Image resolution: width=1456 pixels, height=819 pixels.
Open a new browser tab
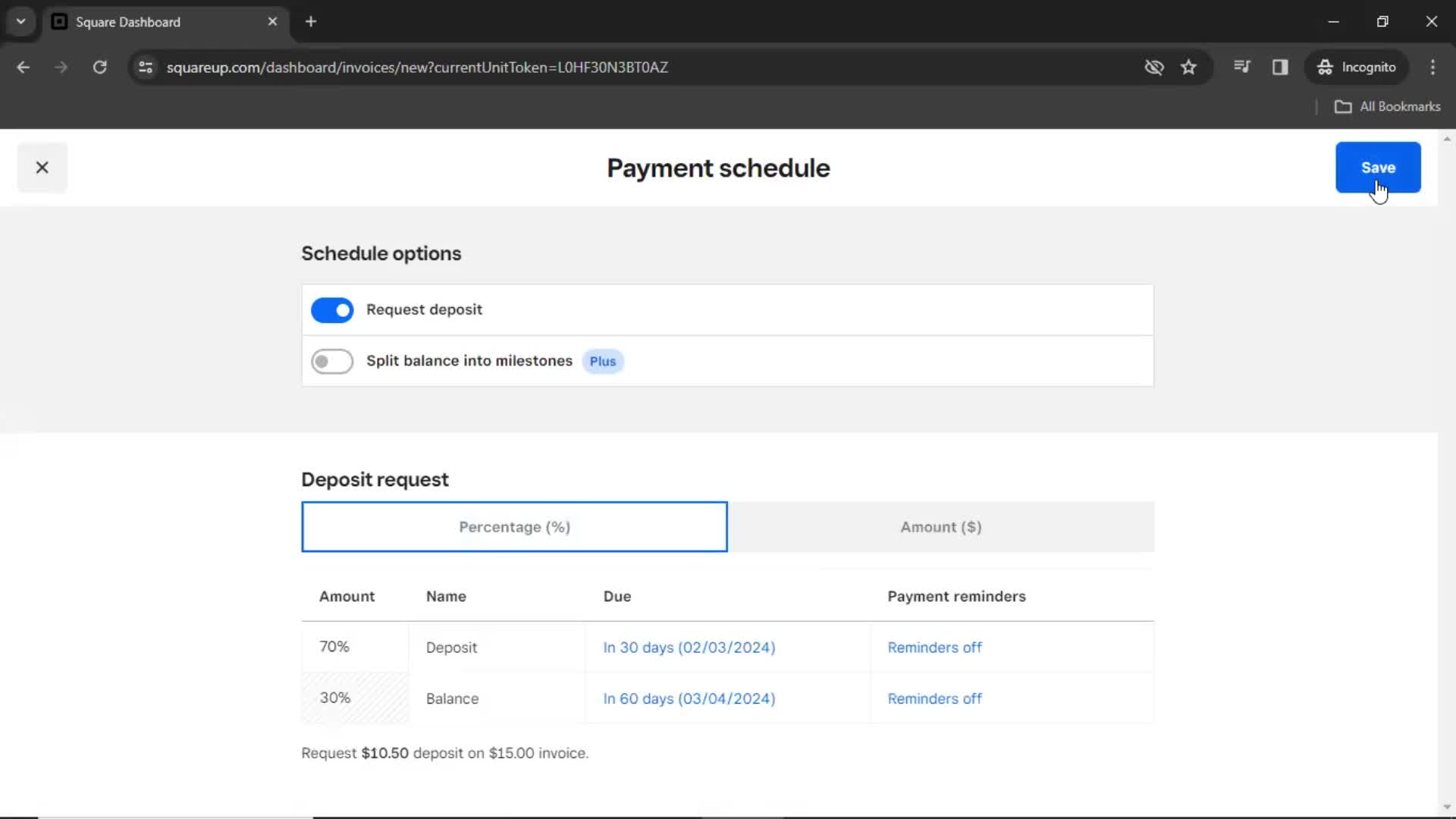pyautogui.click(x=311, y=22)
